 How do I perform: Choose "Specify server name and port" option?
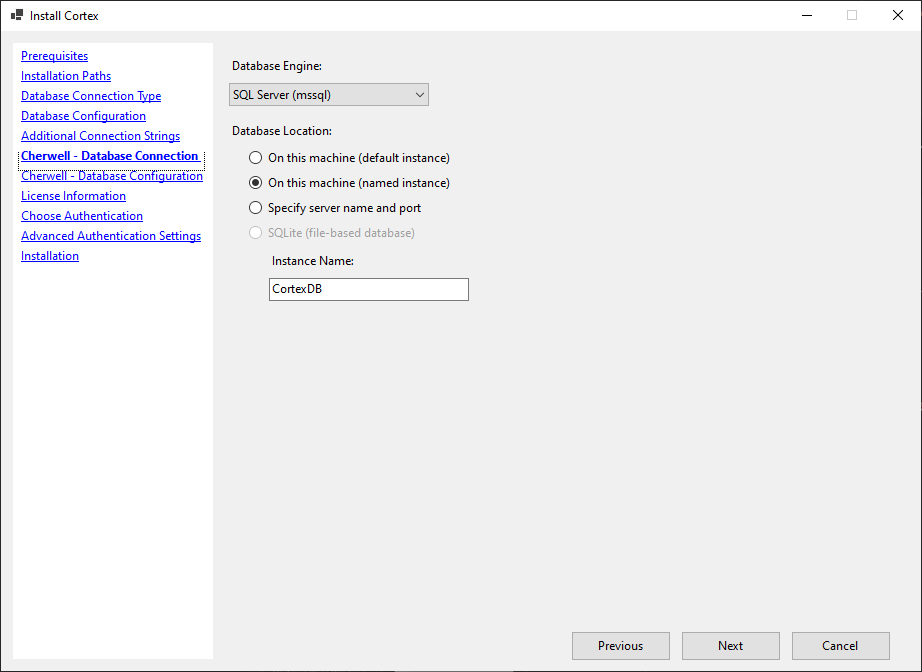255,208
